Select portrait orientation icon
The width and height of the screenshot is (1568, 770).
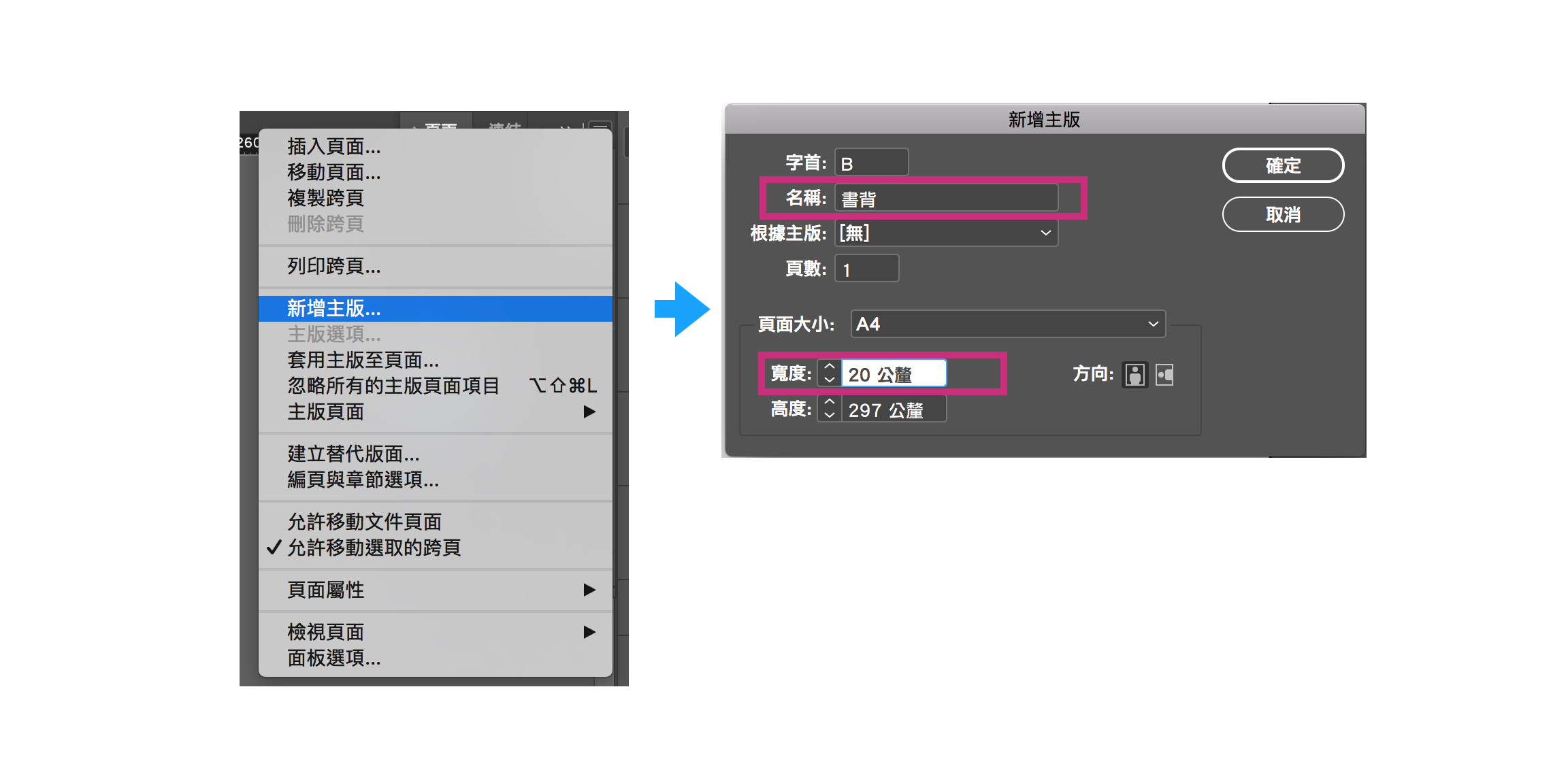(1134, 375)
